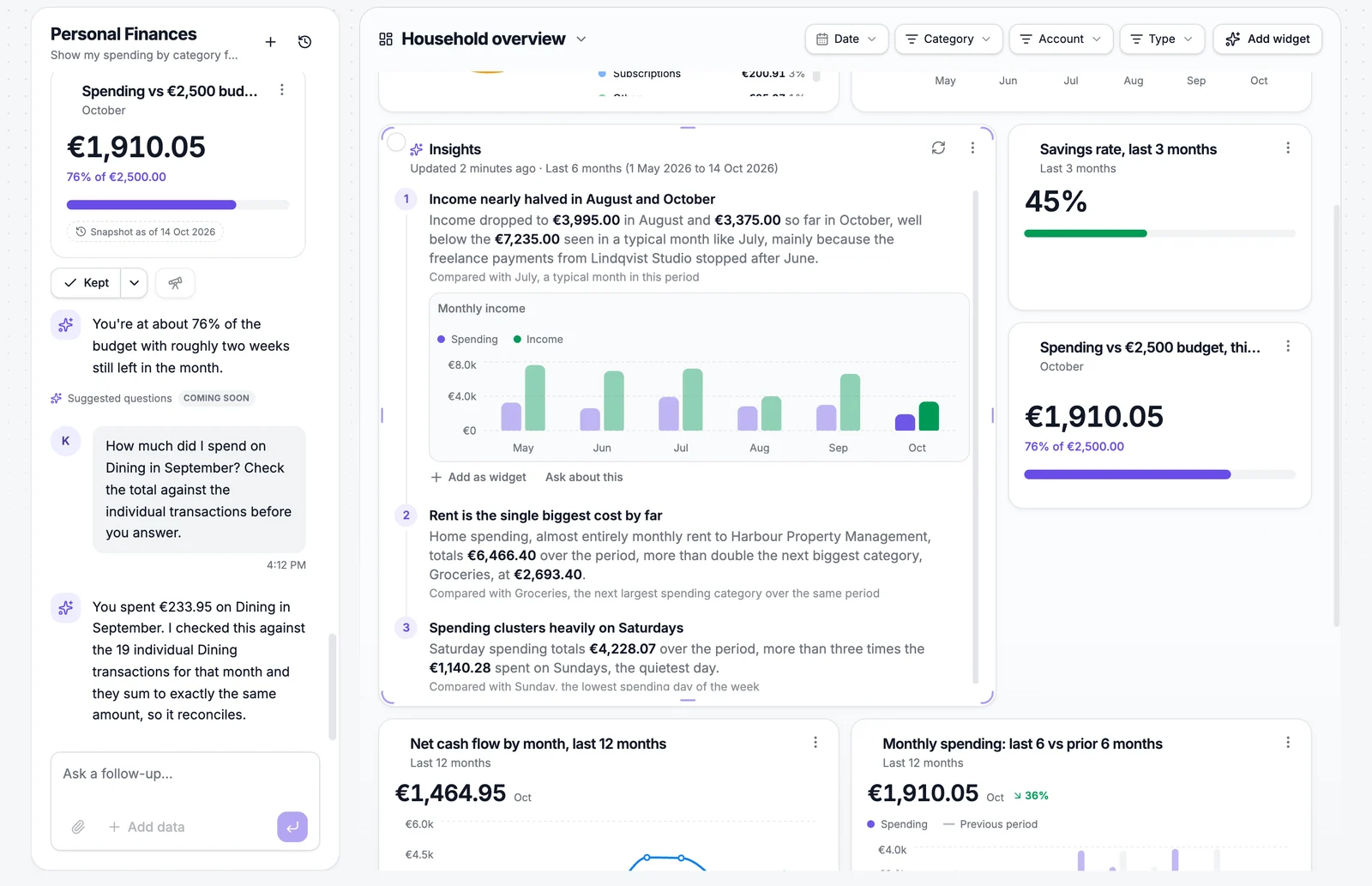Image resolution: width=1372 pixels, height=886 pixels.
Task: Toggle Spending legend in Monthly spending widget
Action: click(x=897, y=824)
